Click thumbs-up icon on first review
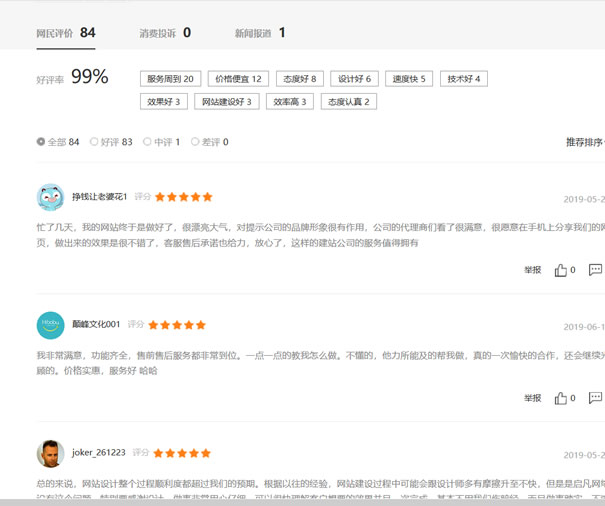Screen dimensions: 605x506 point(561,270)
